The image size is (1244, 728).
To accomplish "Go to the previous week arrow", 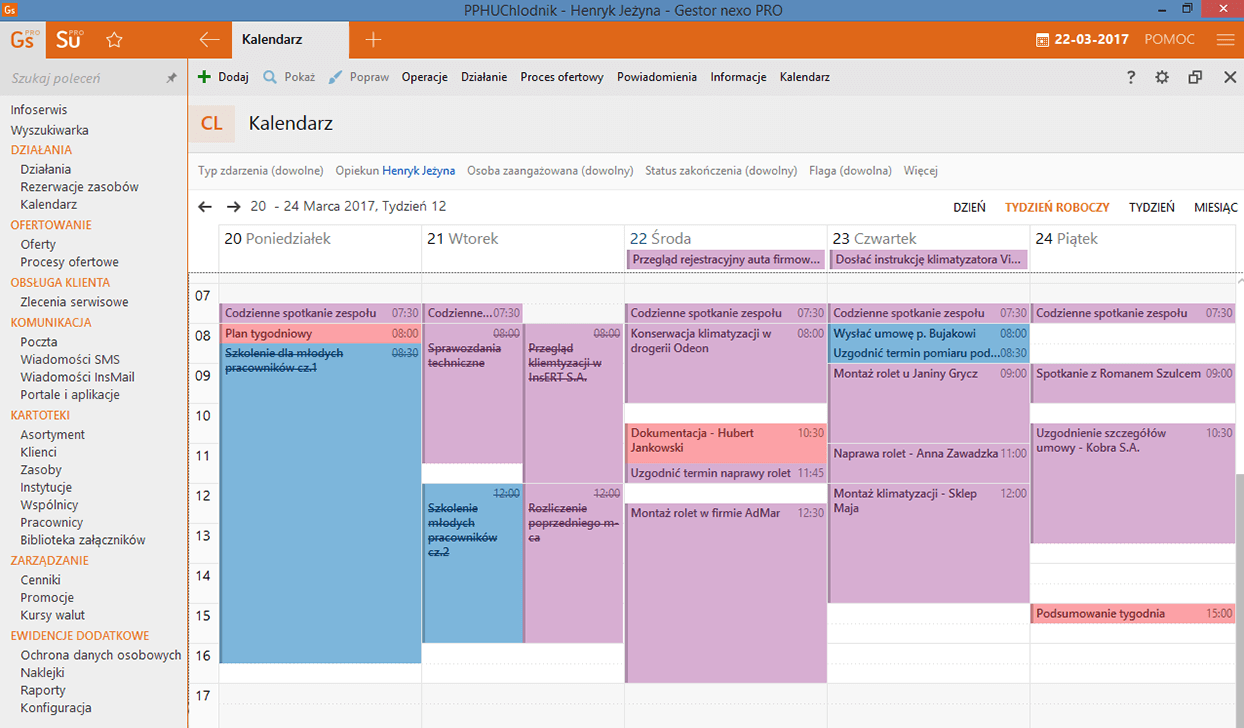I will tap(205, 207).
